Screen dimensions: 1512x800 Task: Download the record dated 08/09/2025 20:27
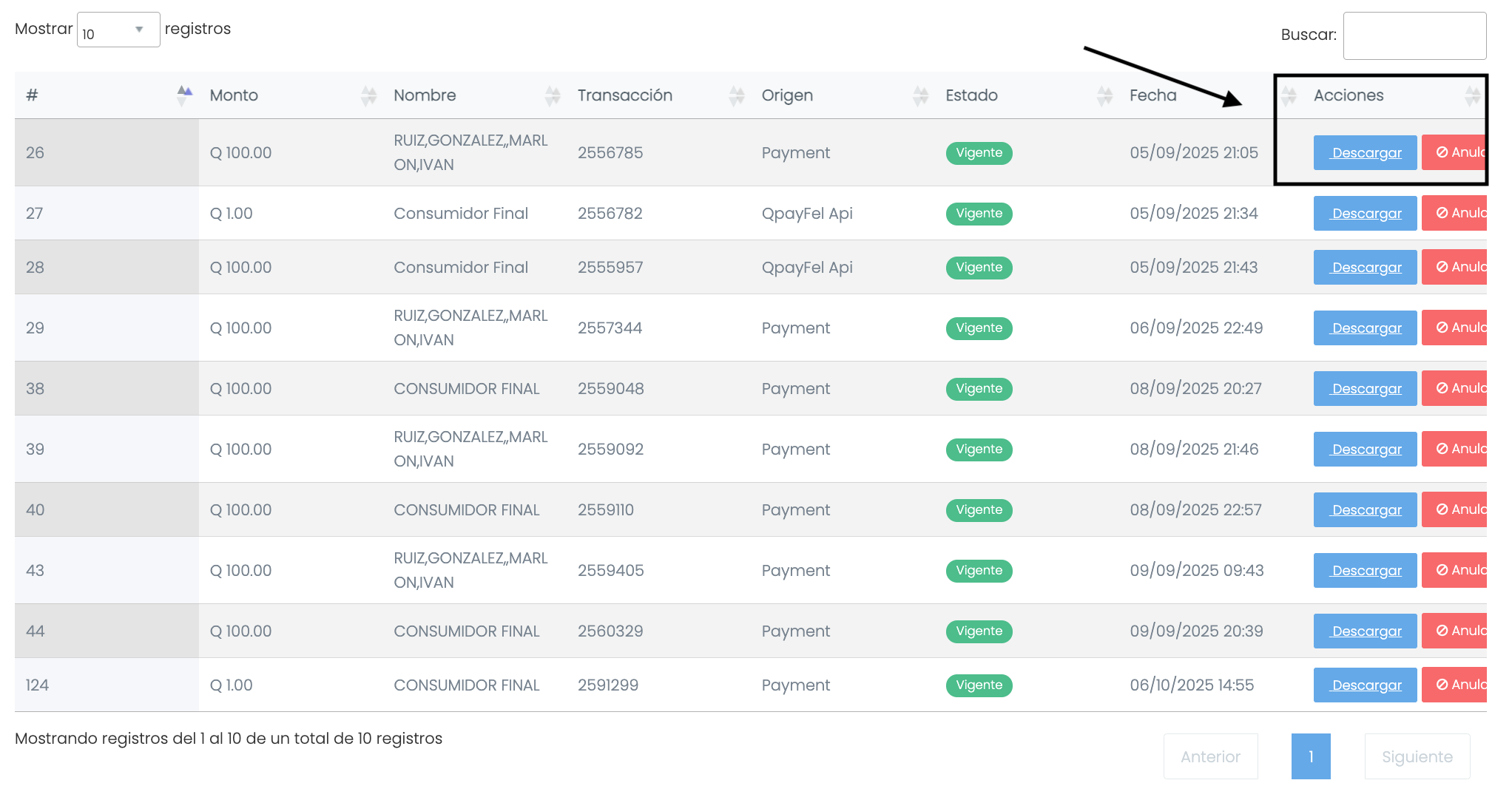pos(1365,389)
